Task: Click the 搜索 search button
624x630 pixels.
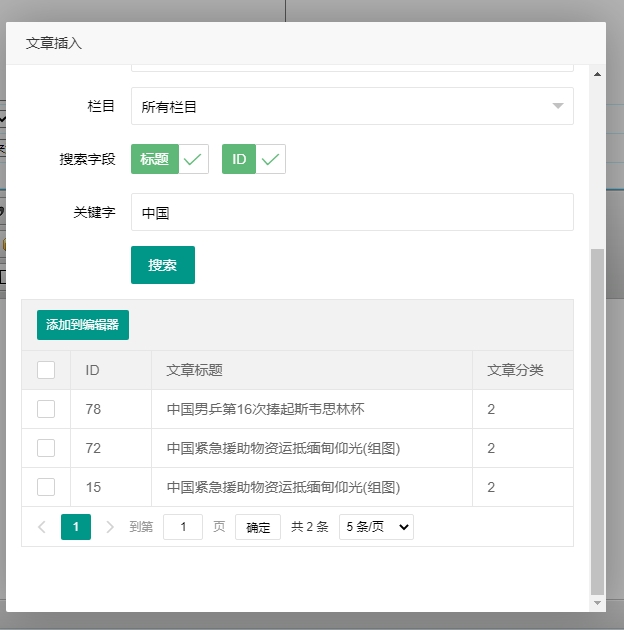Action: point(163,265)
